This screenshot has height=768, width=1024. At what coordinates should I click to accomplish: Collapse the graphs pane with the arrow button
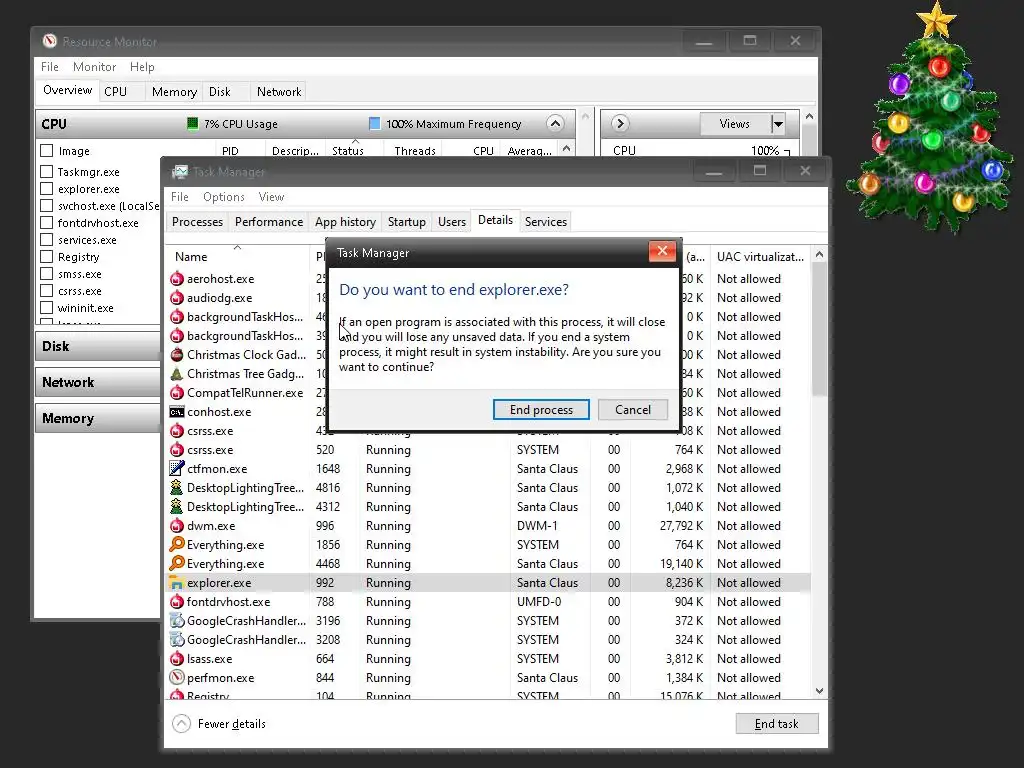(x=620, y=123)
